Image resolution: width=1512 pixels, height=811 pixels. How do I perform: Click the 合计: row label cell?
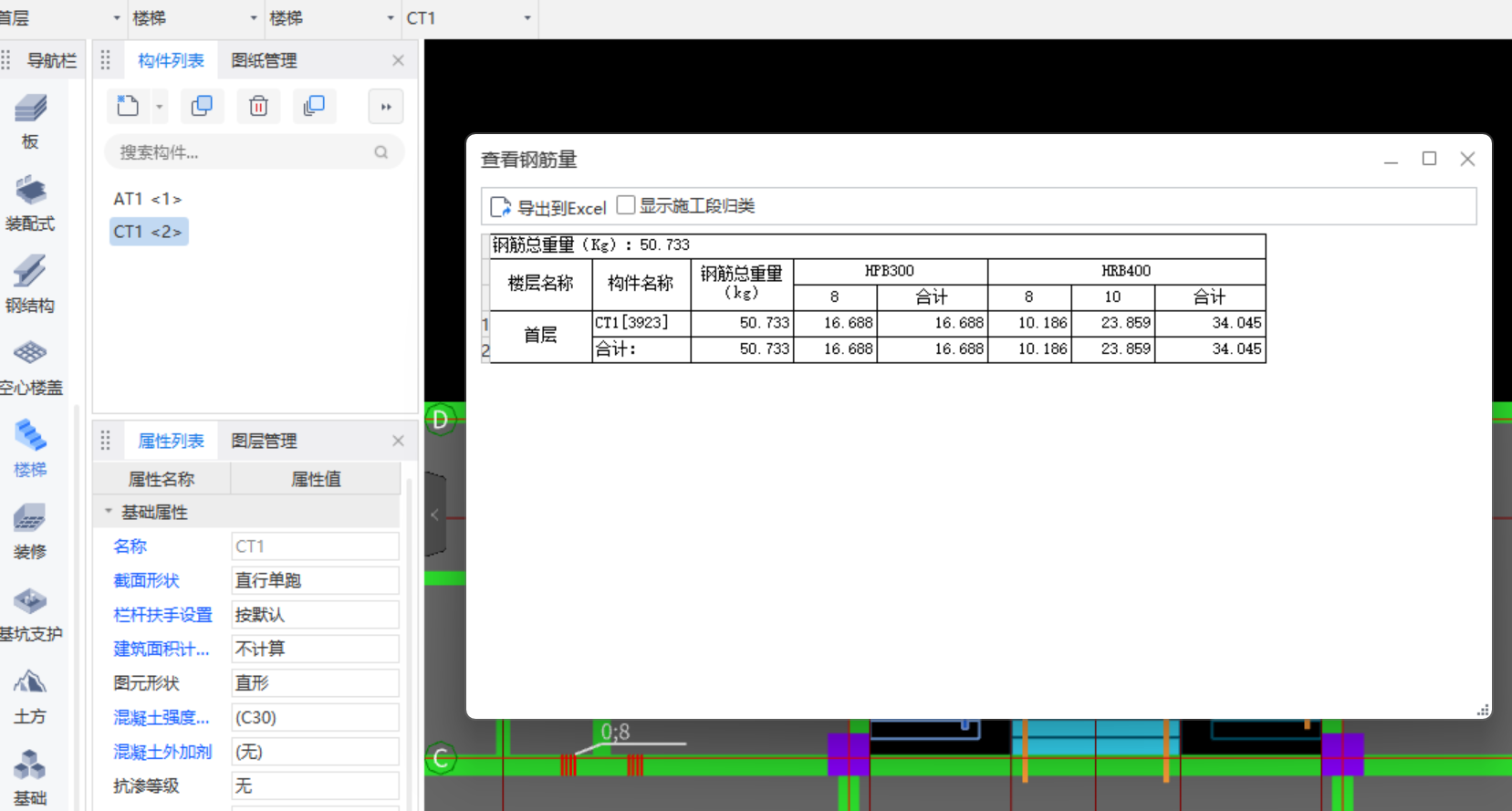641,348
